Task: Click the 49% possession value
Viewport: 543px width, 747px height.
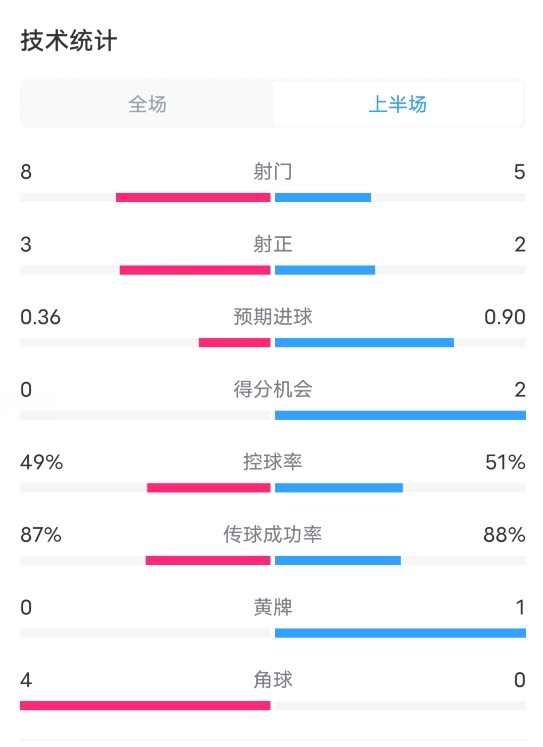Action: (x=41, y=462)
